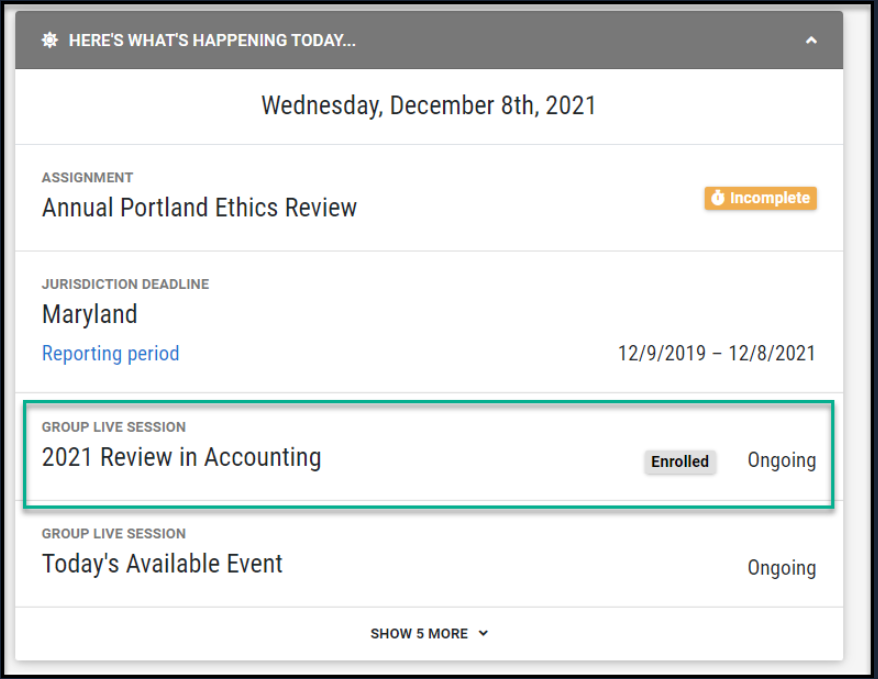Open Annual Portland Ethics Review assignment

[x=199, y=208]
